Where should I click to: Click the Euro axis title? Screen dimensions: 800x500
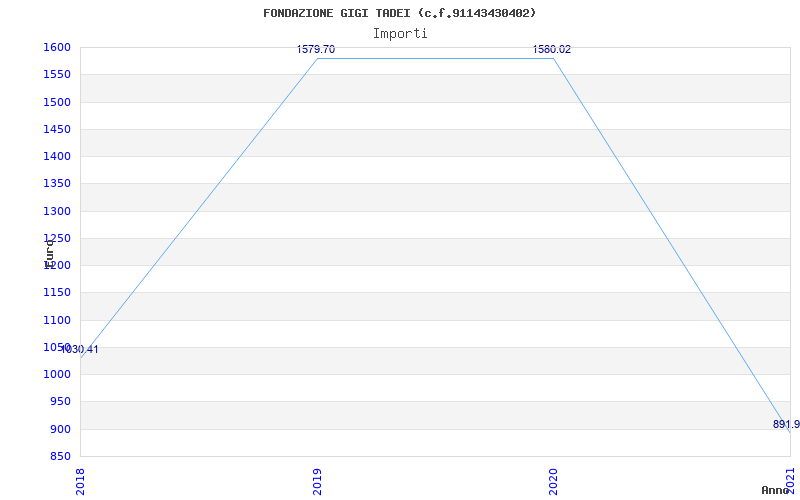coord(49,253)
